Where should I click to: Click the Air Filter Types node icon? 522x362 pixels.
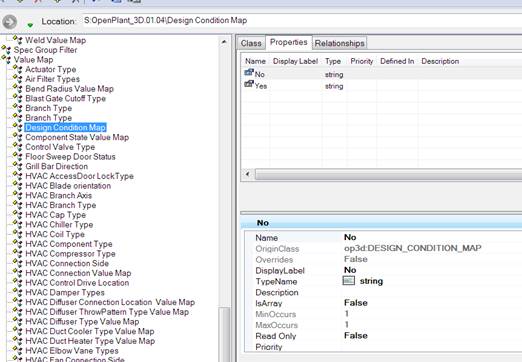(x=18, y=78)
